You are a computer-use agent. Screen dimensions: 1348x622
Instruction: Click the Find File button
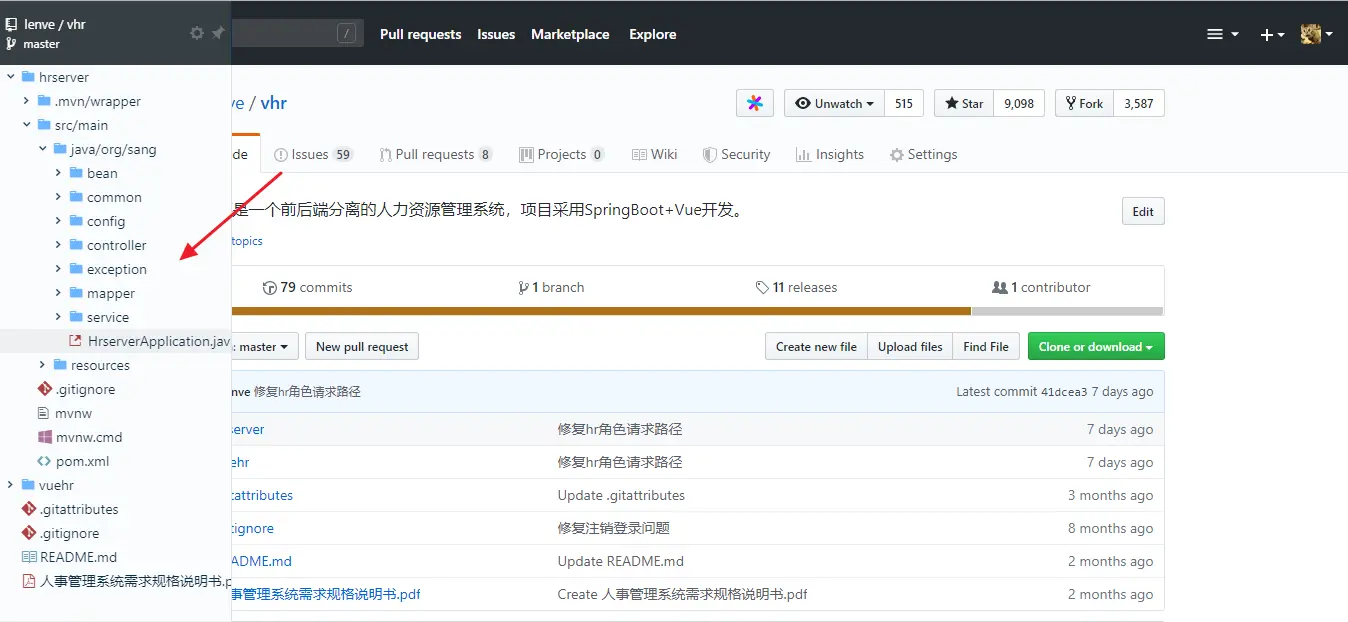coord(986,346)
